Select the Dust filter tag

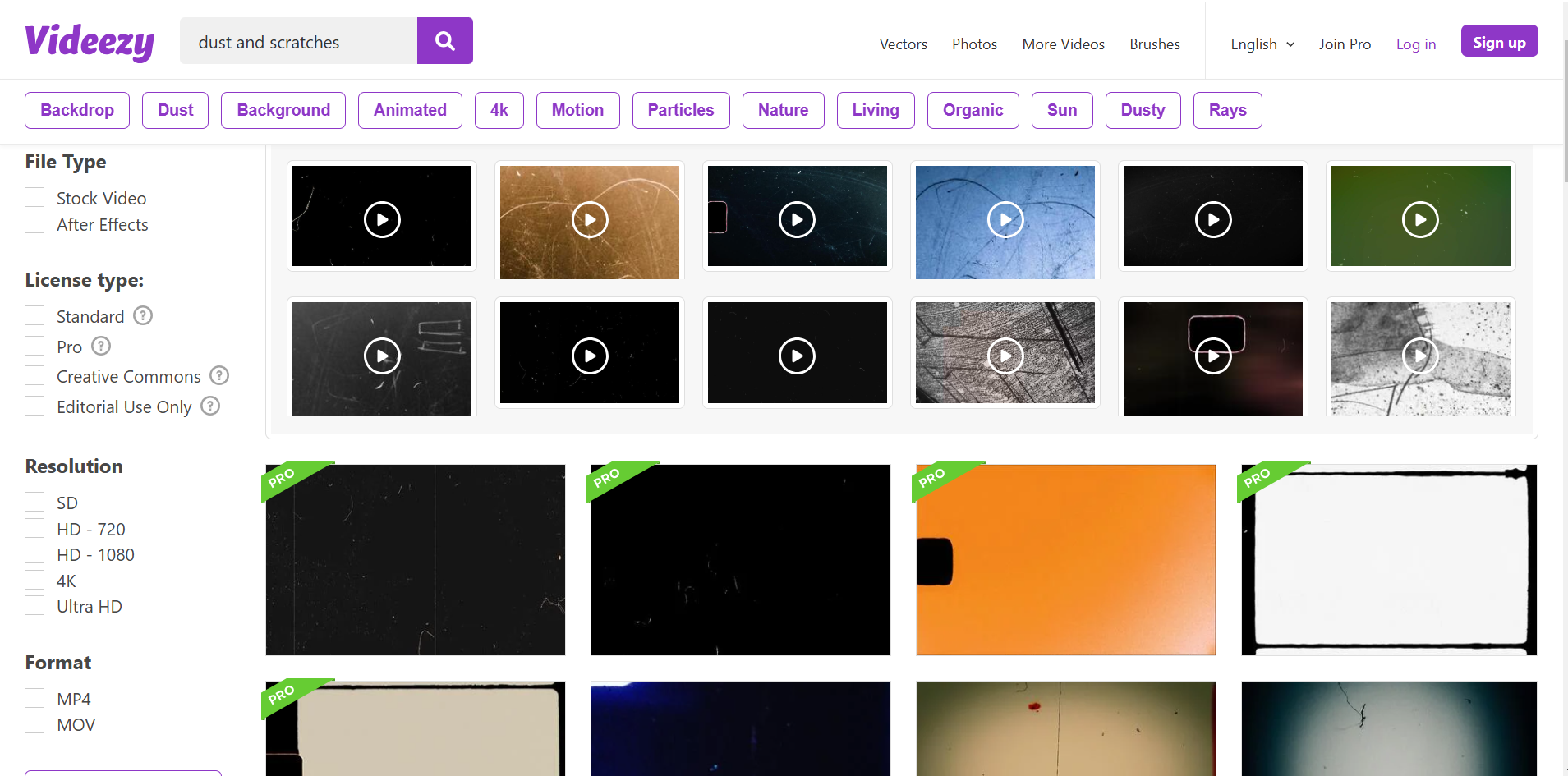(x=175, y=110)
